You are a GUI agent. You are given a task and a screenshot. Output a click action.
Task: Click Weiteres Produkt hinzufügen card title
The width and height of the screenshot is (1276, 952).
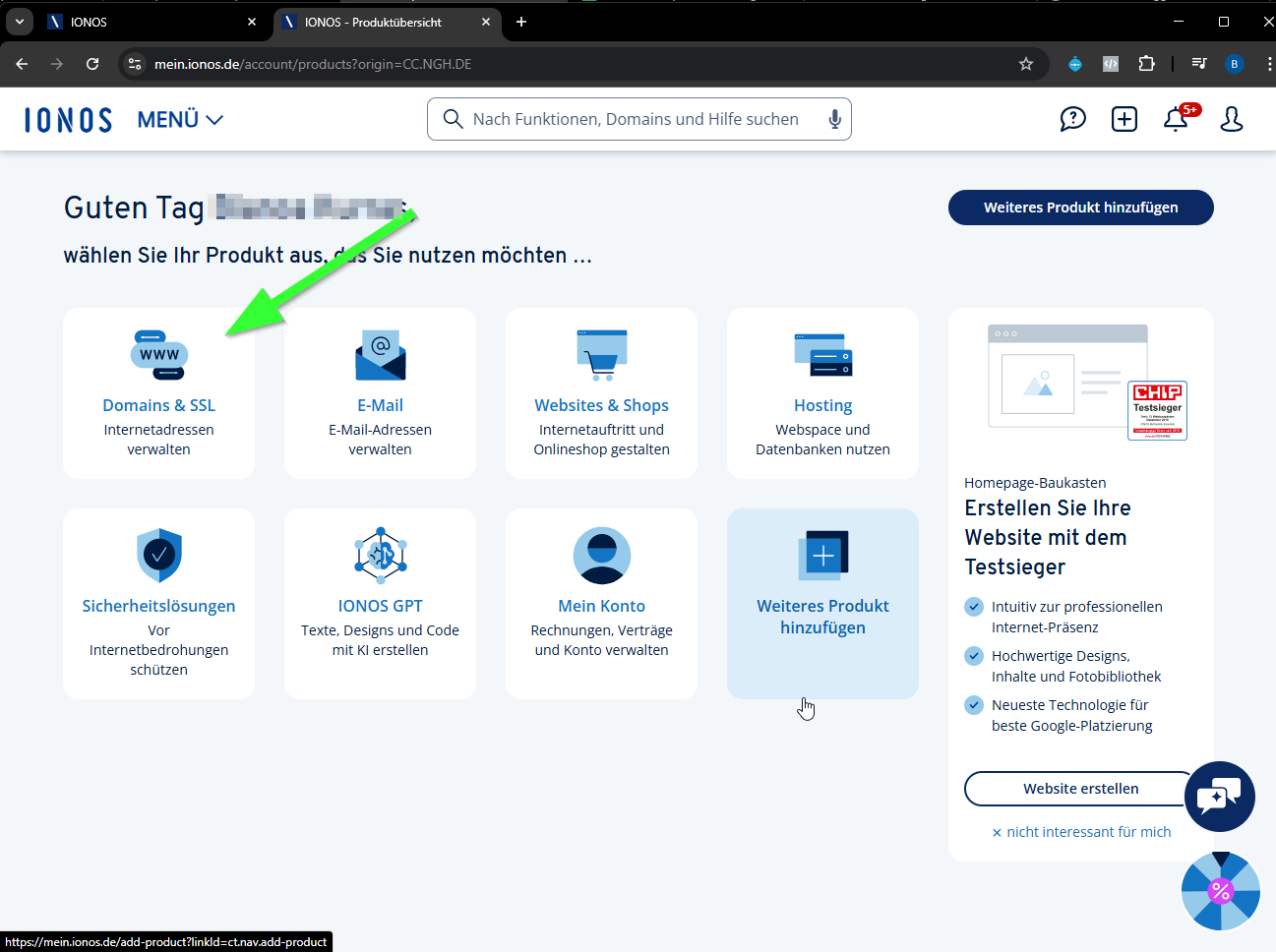point(823,617)
